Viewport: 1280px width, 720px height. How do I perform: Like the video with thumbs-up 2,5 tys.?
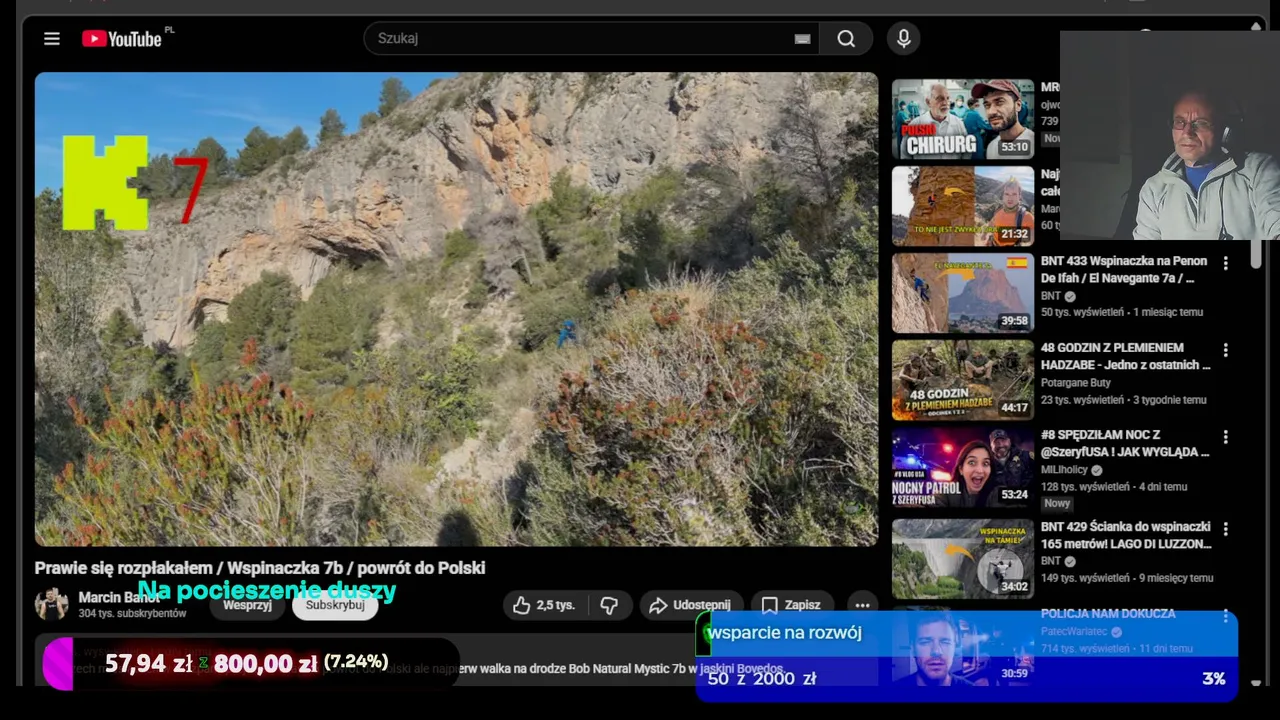544,605
